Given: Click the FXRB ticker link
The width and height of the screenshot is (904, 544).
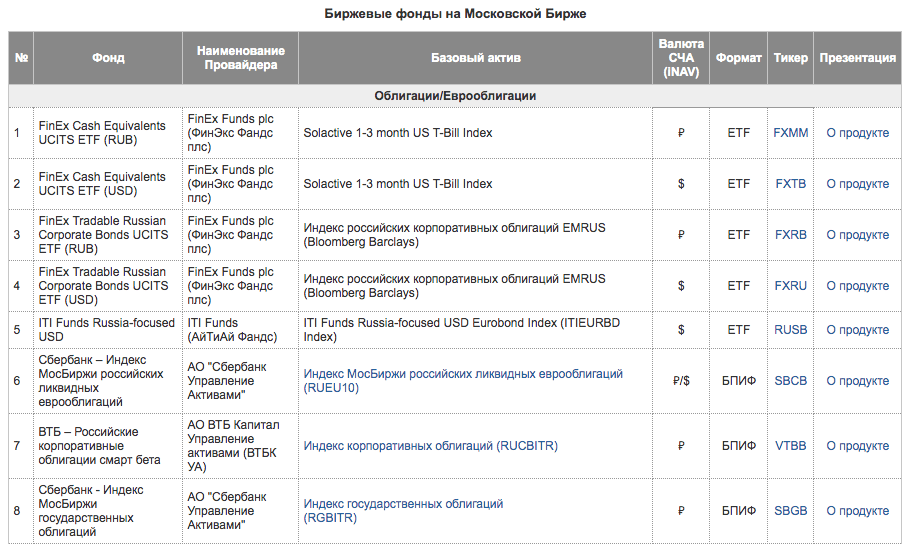Looking at the screenshot, I should [790, 235].
